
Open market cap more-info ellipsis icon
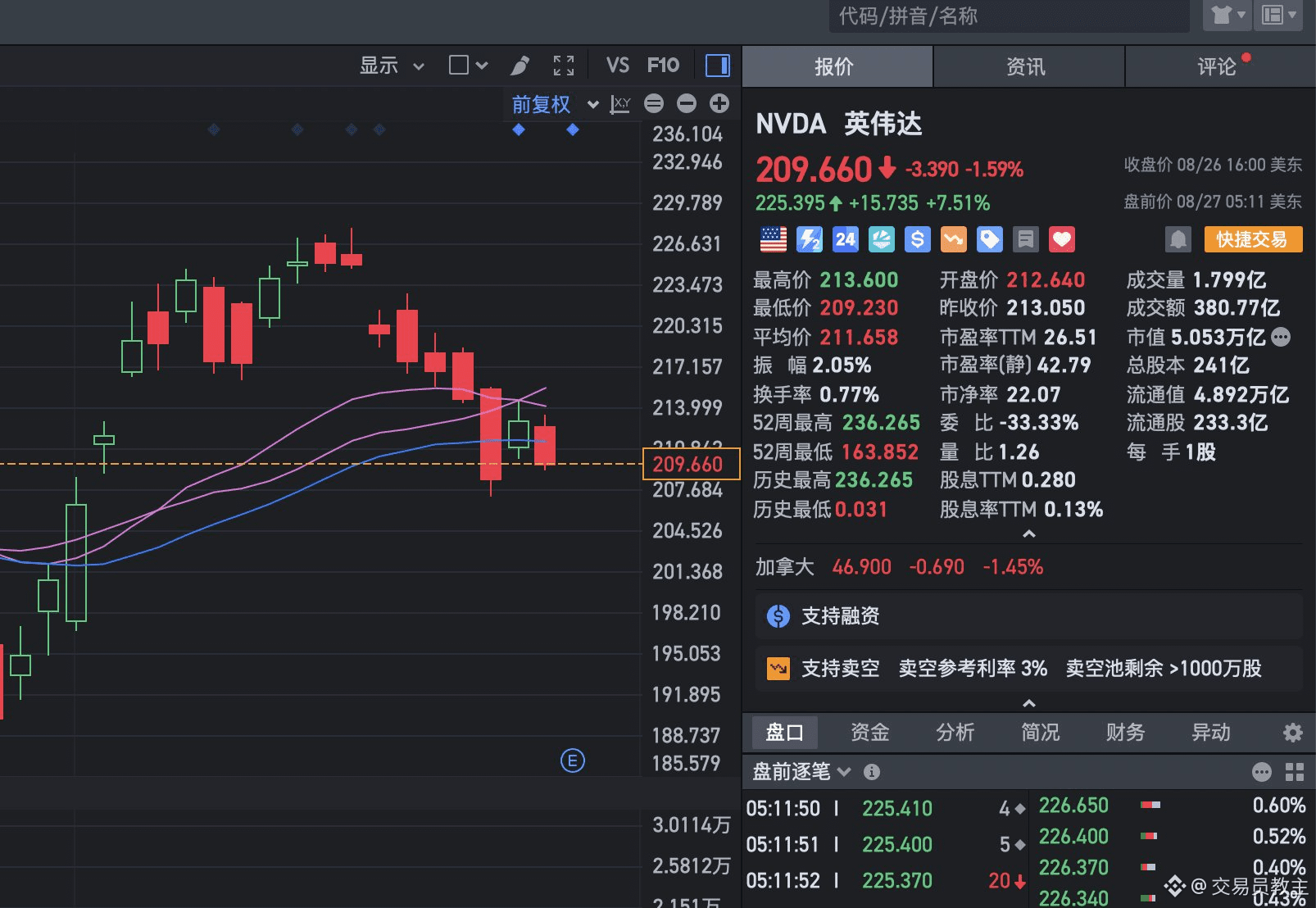(1281, 337)
